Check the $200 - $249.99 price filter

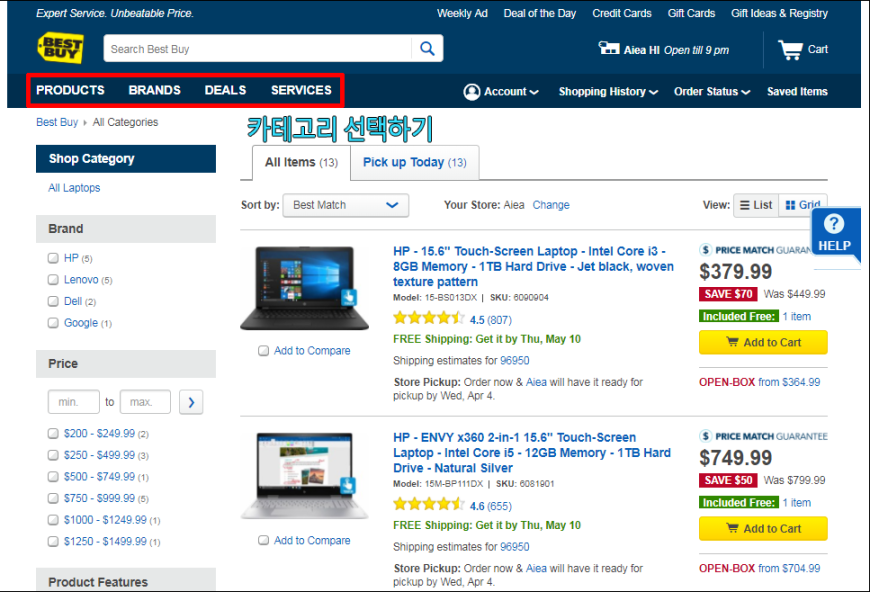click(53, 433)
